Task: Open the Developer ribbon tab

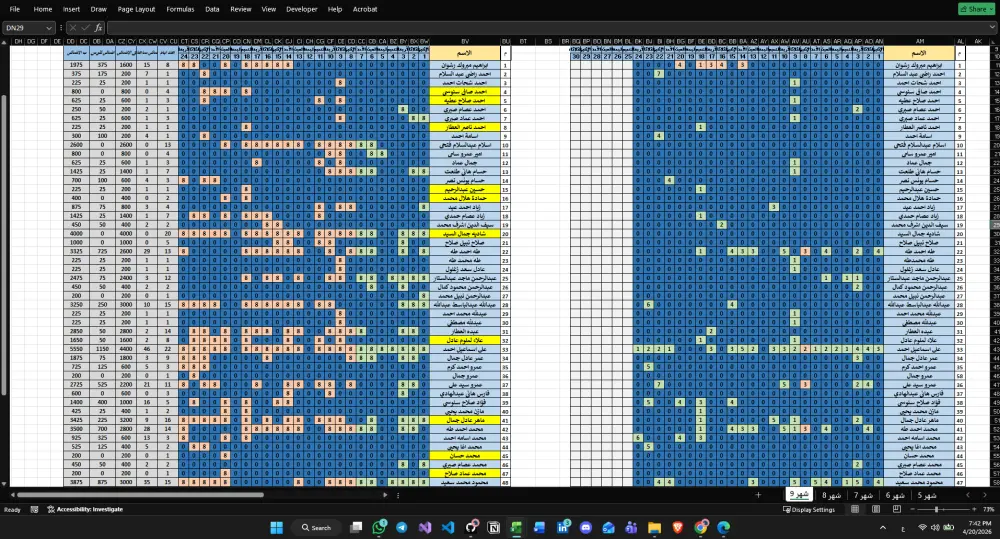Action: pyautogui.click(x=302, y=9)
